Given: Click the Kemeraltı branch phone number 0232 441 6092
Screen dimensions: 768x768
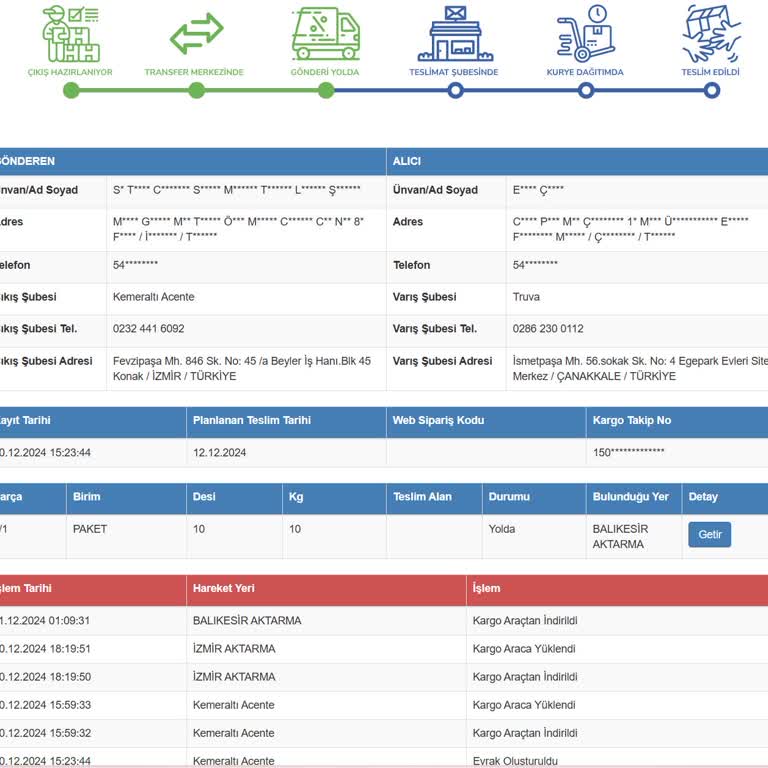Looking at the screenshot, I should point(148,328).
